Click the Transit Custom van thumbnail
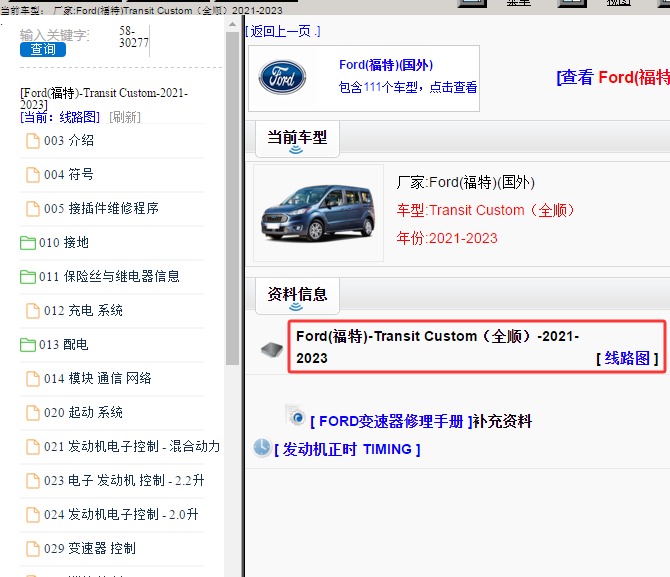 pos(318,213)
